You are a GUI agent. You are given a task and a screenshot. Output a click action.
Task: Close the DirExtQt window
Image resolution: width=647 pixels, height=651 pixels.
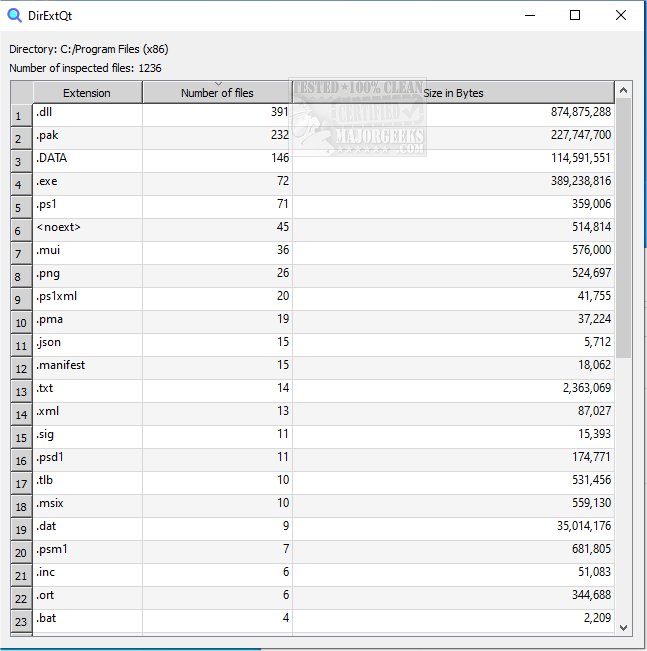tap(621, 16)
